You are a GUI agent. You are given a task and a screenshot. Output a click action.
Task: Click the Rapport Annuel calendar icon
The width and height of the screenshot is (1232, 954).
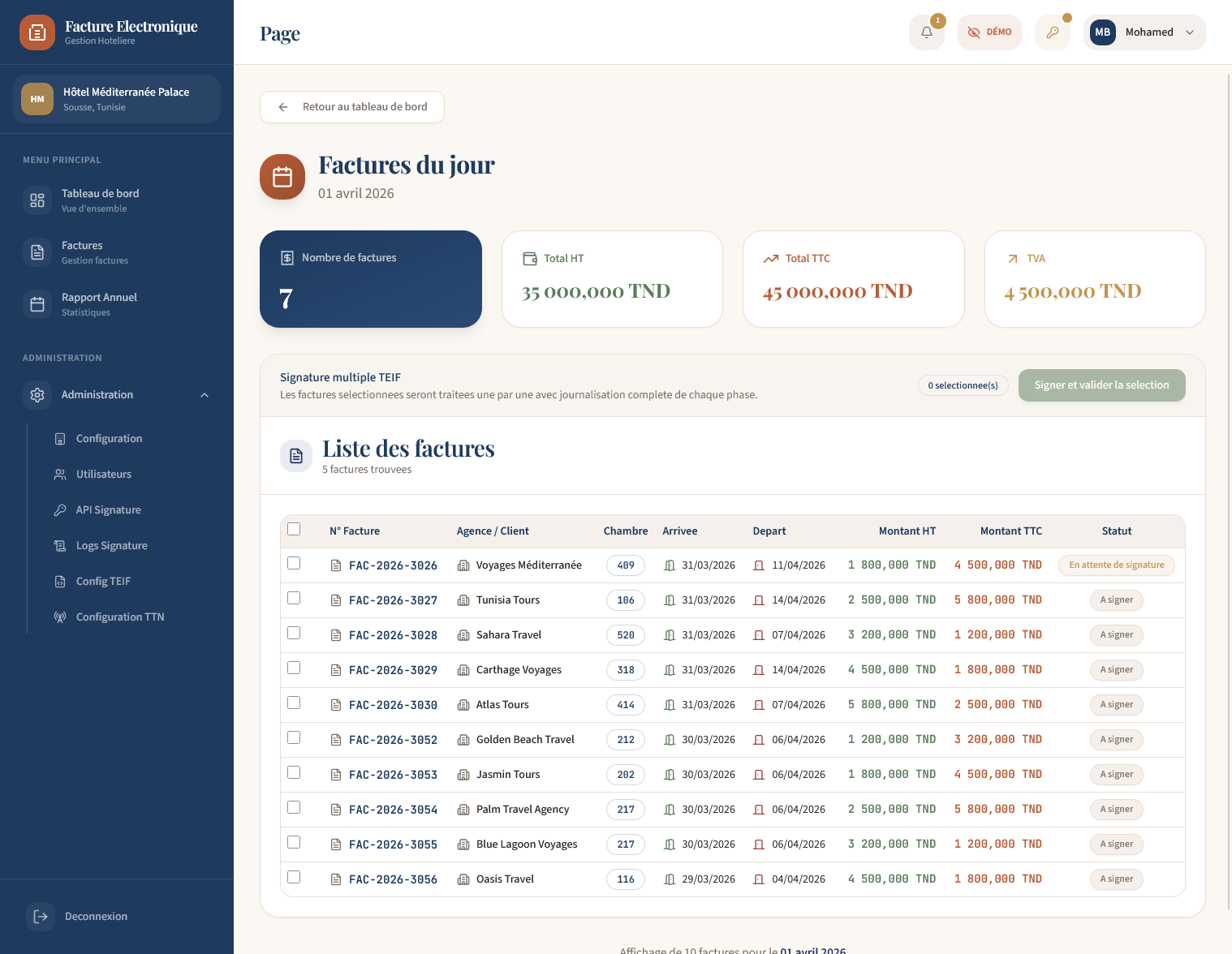(37, 304)
